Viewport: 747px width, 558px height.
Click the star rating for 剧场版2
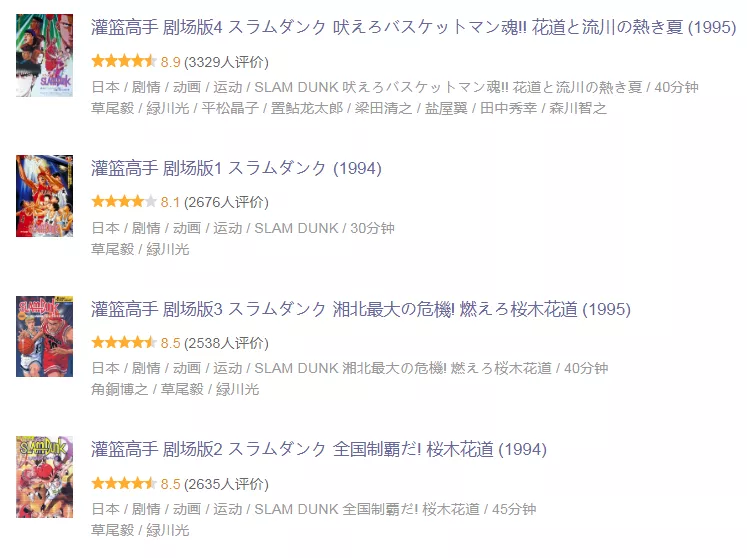123,484
